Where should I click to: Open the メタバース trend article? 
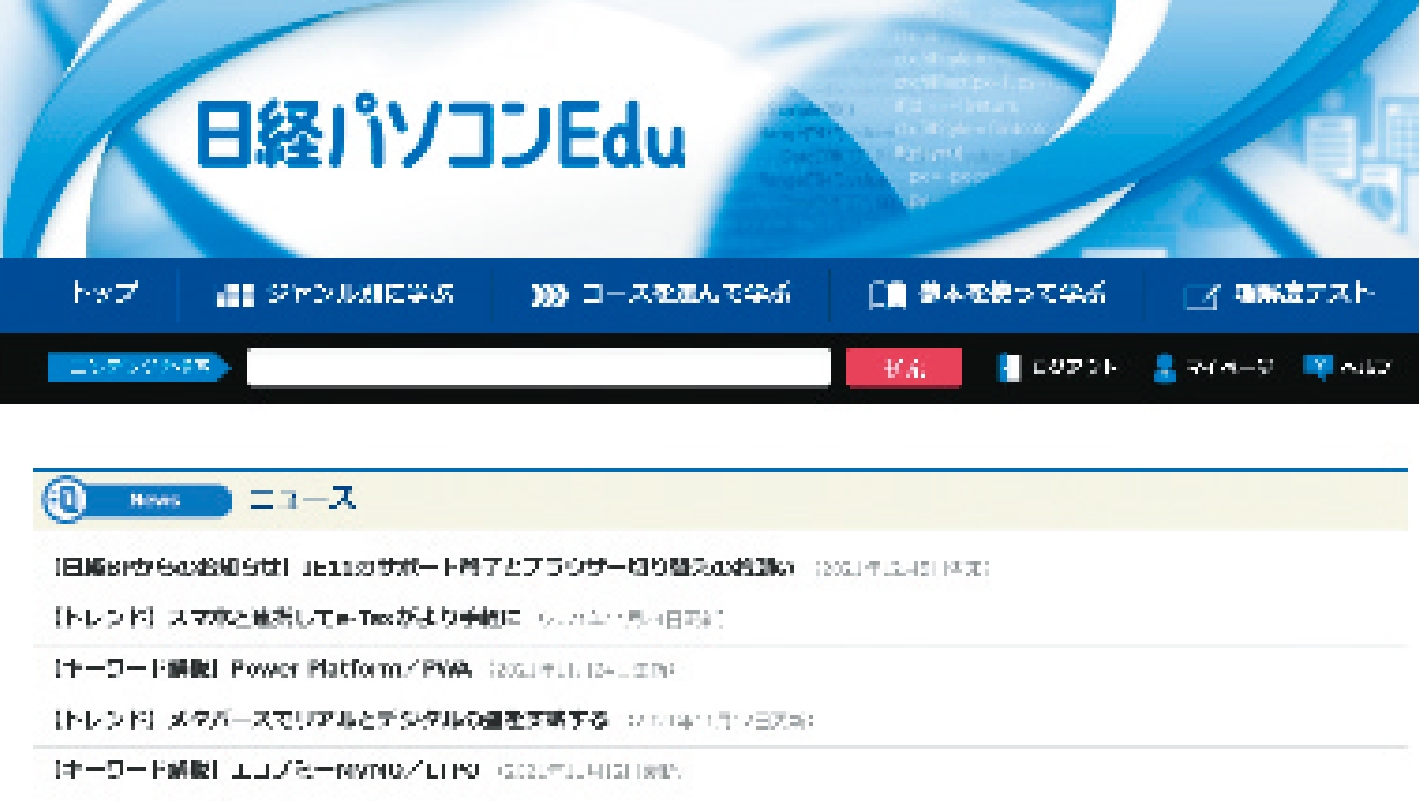tap(332, 720)
